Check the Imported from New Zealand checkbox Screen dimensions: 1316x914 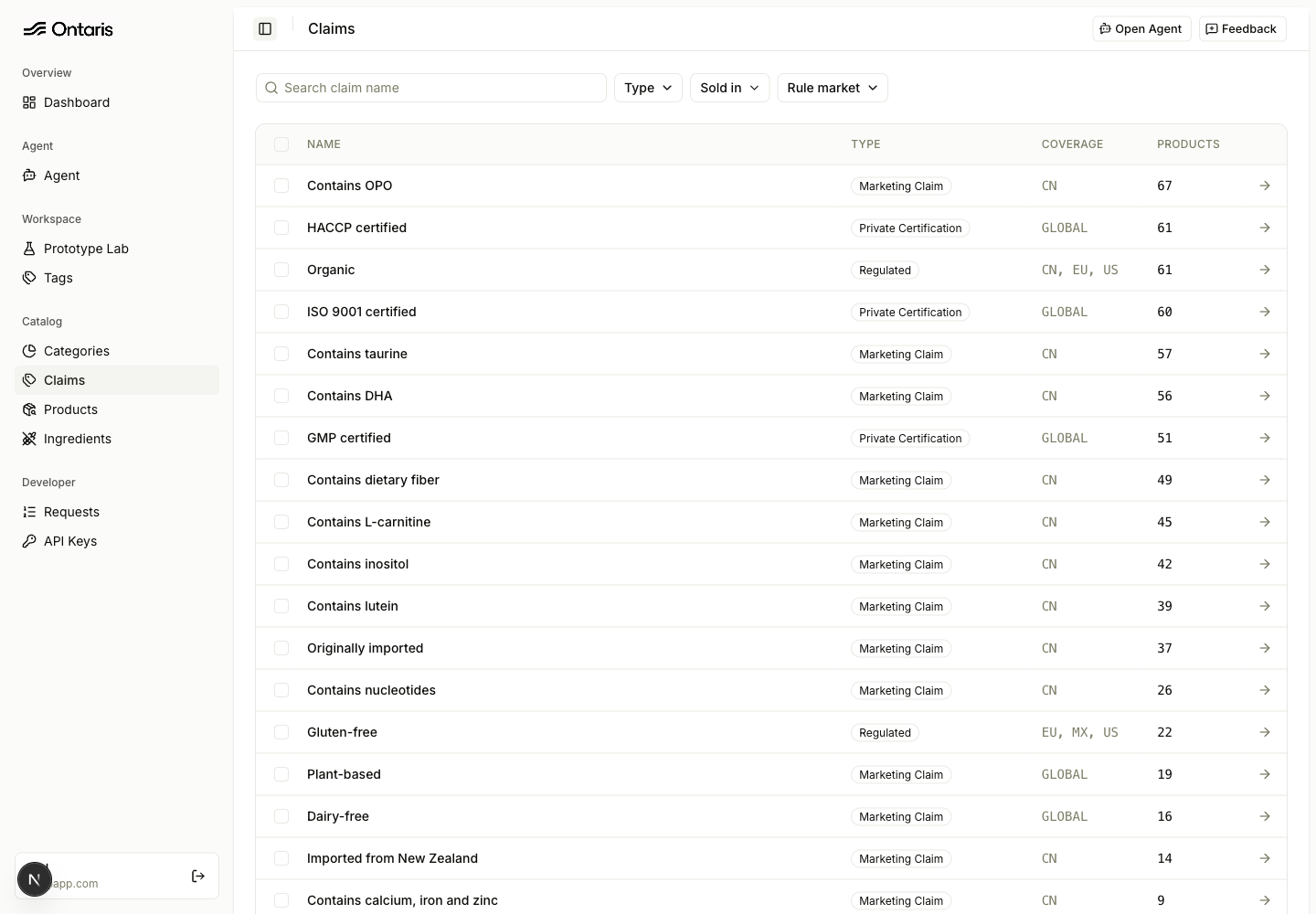tap(281, 858)
